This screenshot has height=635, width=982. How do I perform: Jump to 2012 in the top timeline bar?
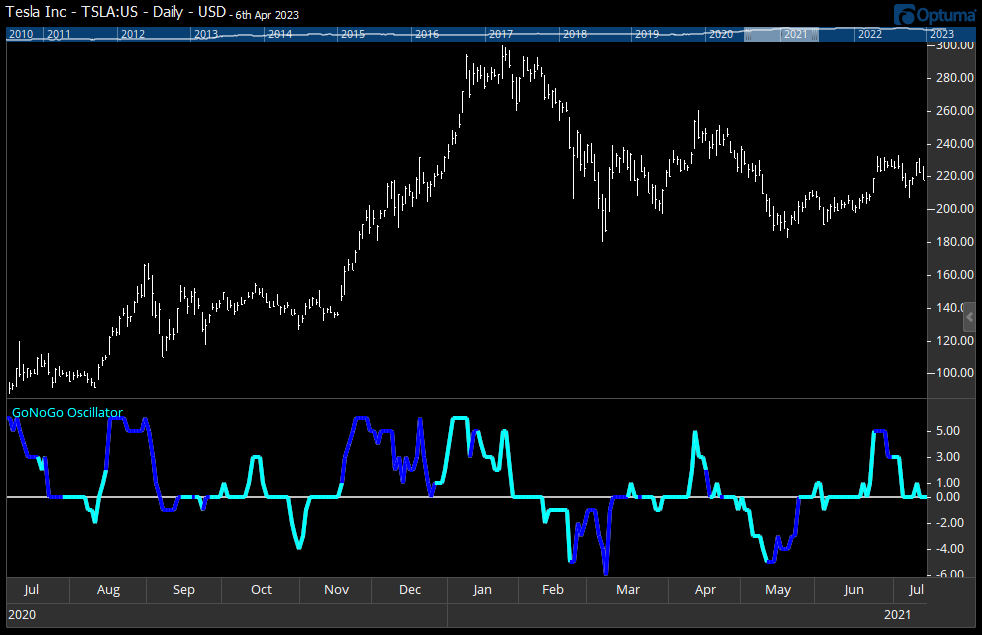133,34
